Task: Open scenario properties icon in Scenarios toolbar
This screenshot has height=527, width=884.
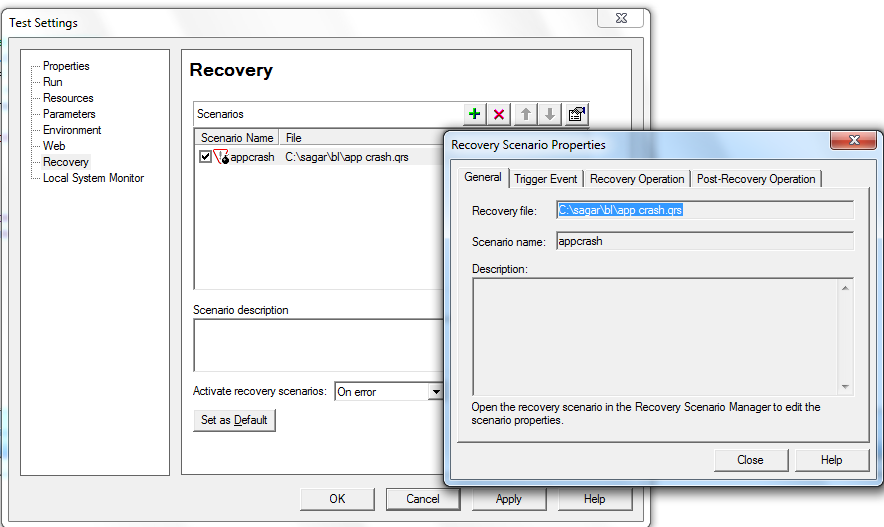Action: pos(576,114)
